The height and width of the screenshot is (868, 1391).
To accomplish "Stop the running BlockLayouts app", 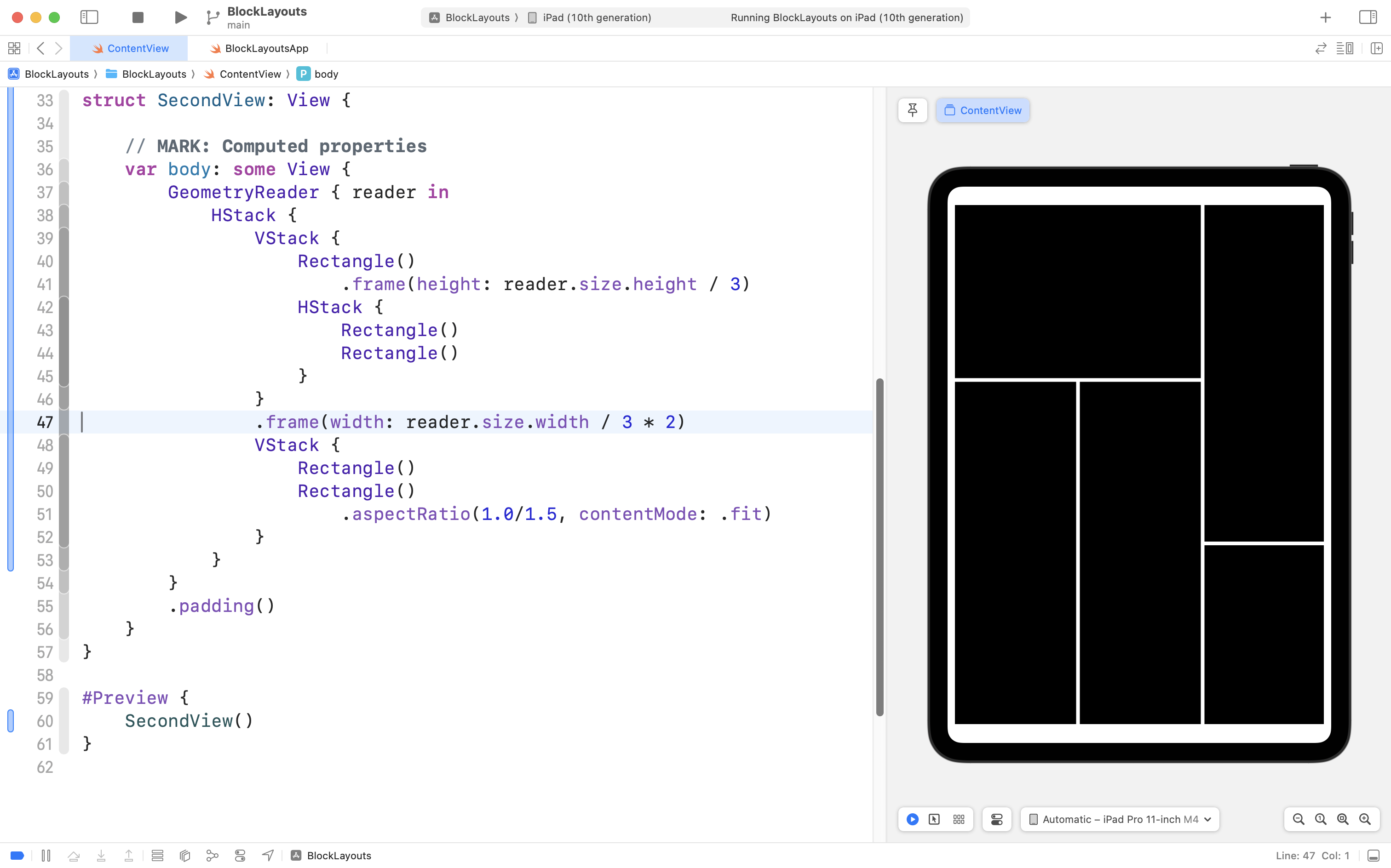I will pos(137,17).
